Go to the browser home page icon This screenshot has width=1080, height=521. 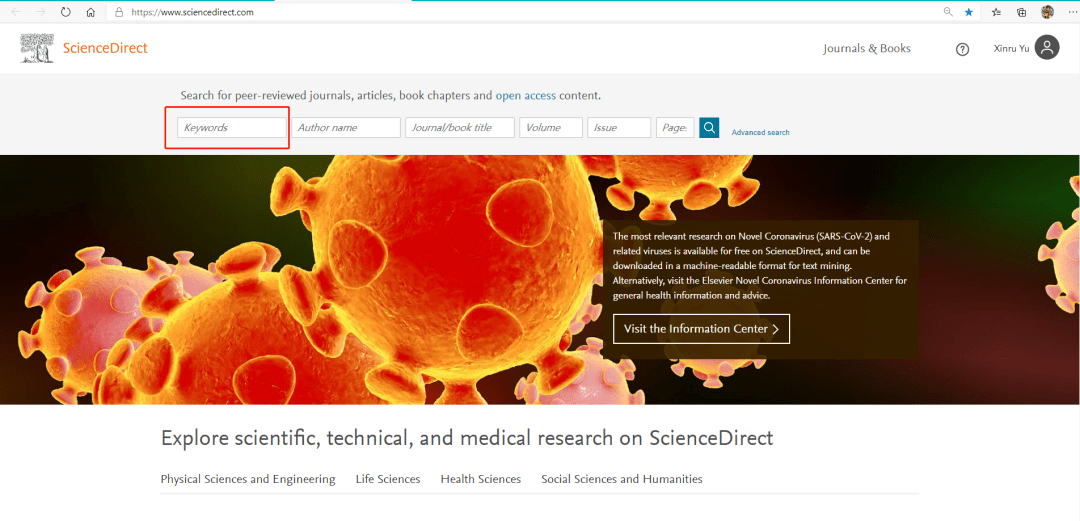[91, 12]
